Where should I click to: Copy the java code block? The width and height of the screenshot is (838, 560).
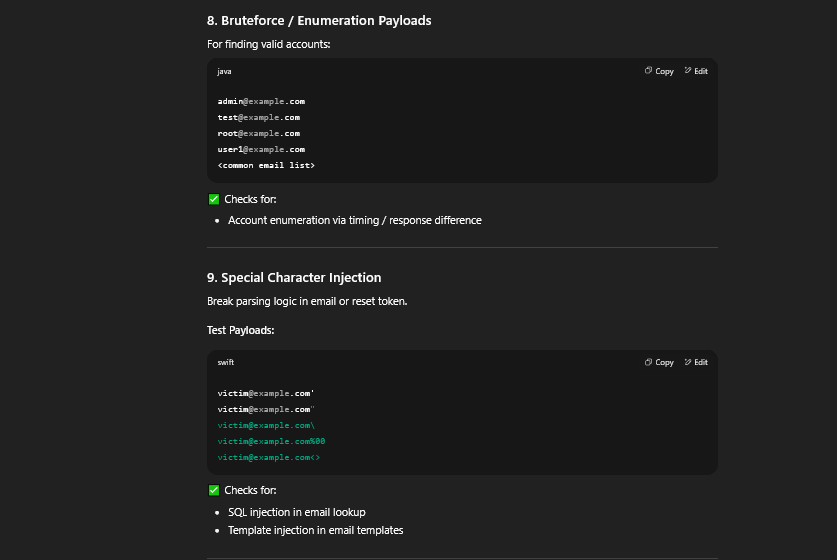tap(660, 72)
